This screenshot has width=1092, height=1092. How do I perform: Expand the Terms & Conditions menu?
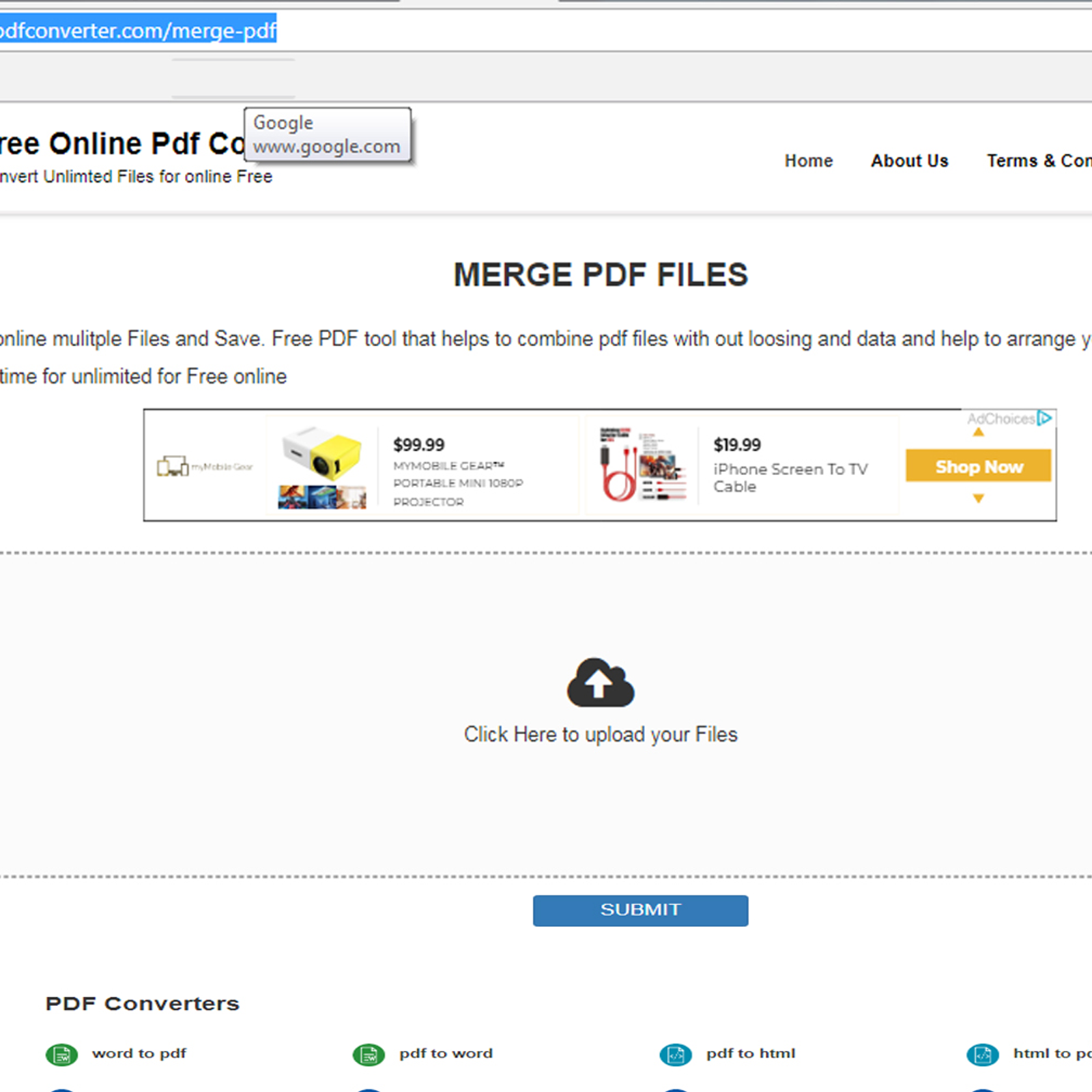coord(1039,161)
